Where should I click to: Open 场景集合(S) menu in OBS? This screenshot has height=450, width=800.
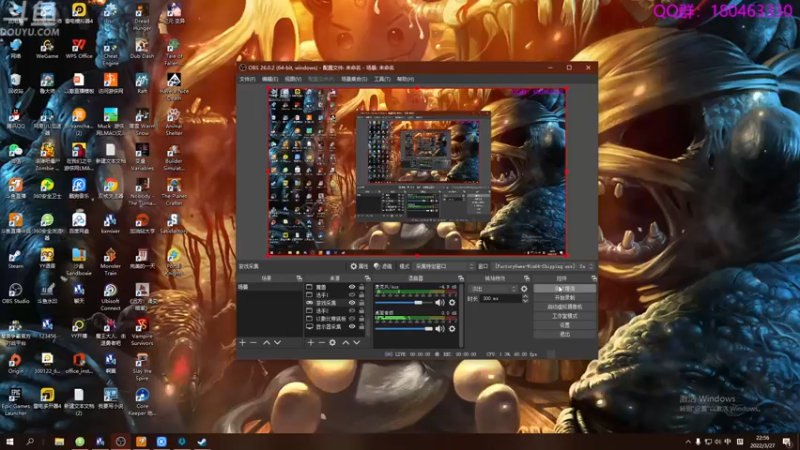click(354, 79)
